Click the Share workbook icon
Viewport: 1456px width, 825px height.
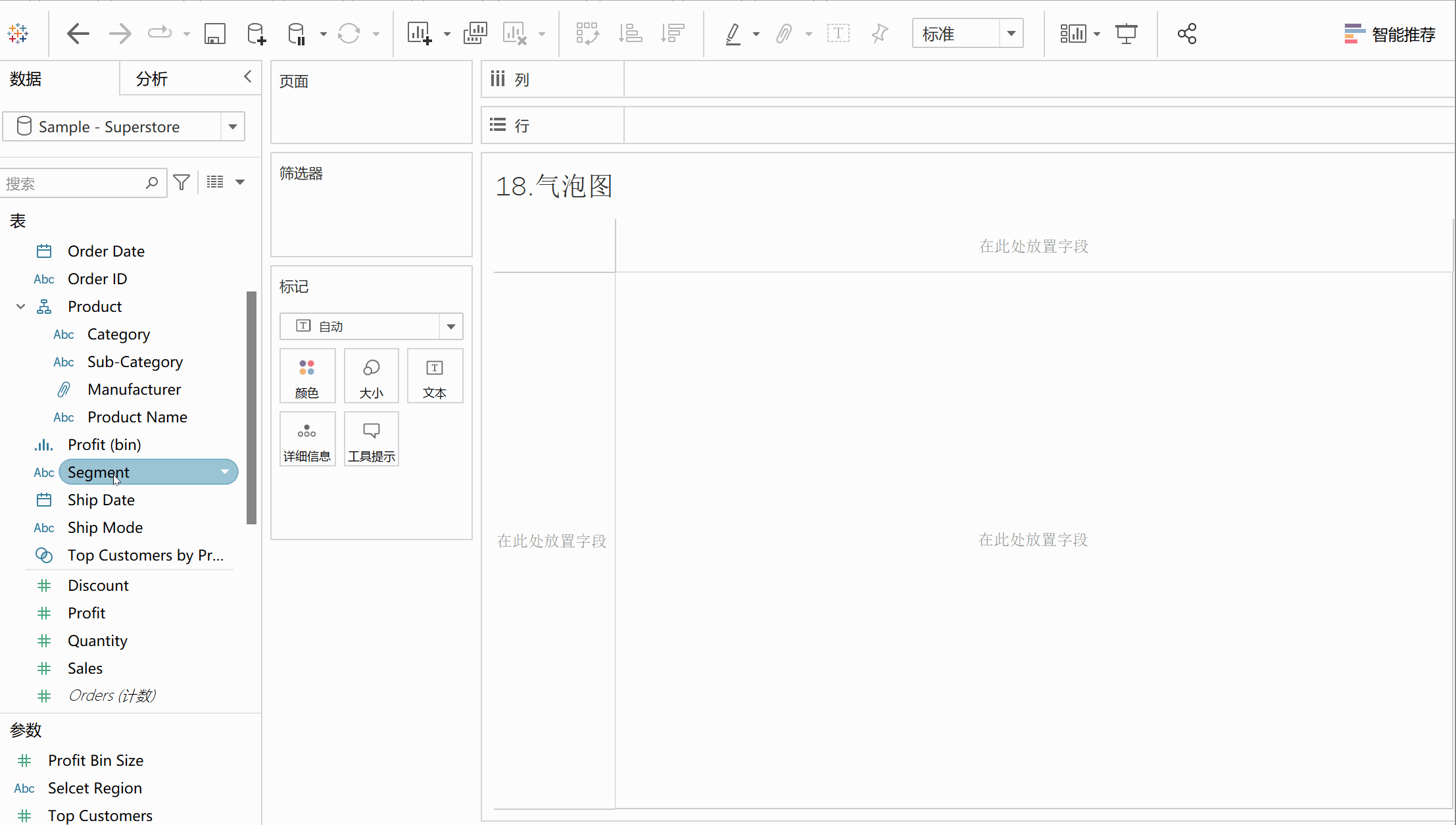(x=1186, y=34)
